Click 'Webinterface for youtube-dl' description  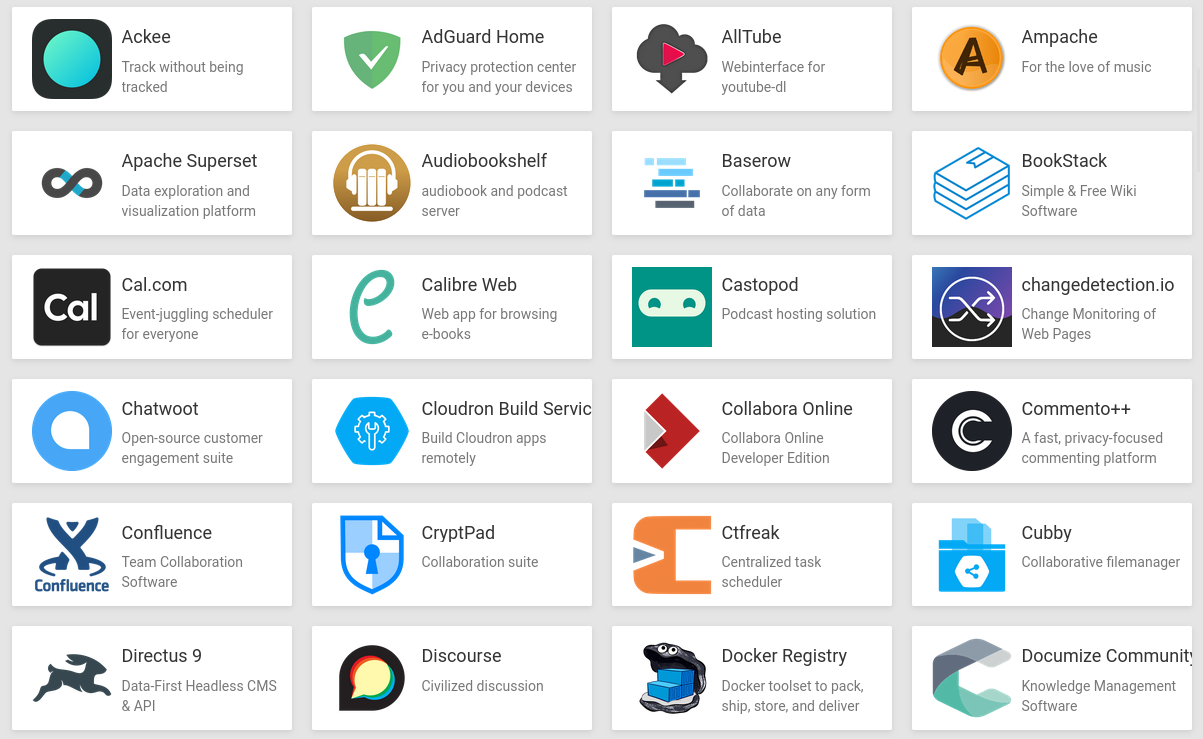click(x=774, y=77)
